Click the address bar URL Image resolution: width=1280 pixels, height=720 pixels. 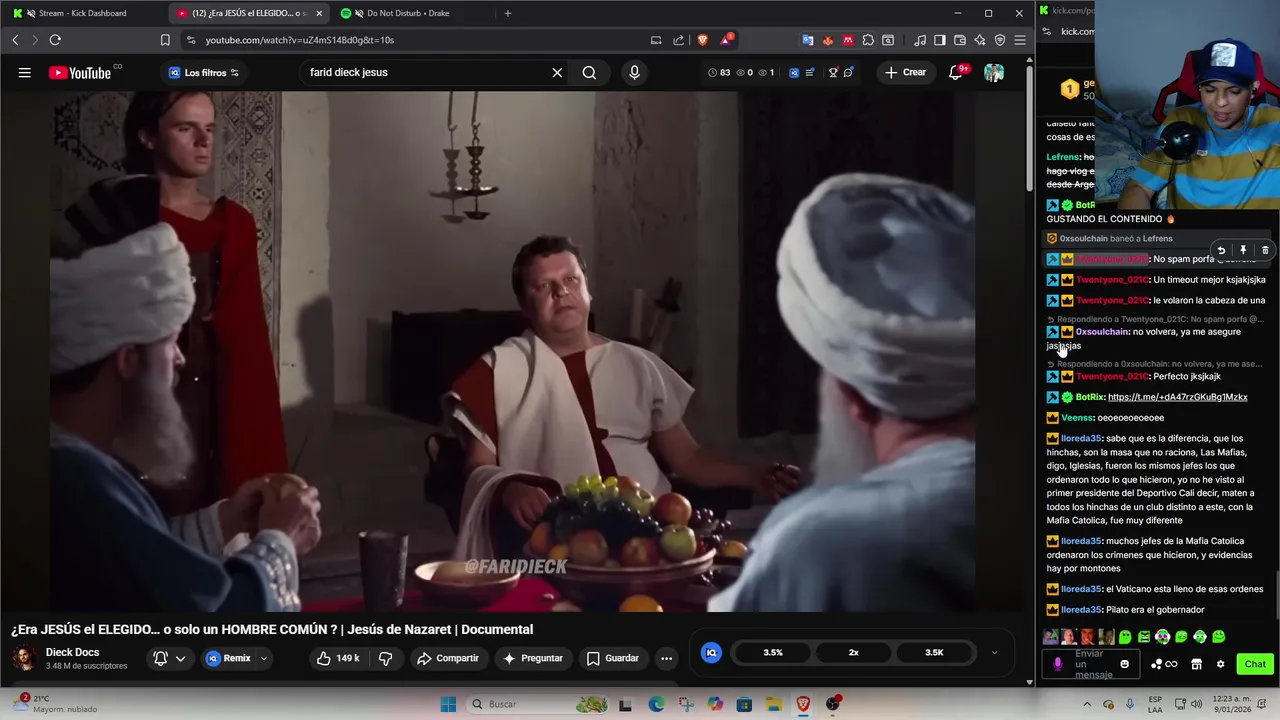point(300,40)
